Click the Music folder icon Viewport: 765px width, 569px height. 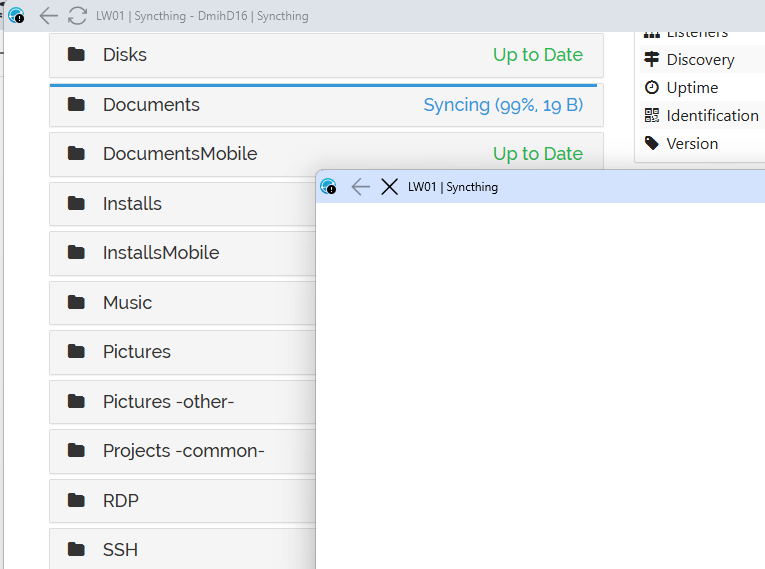(x=76, y=302)
